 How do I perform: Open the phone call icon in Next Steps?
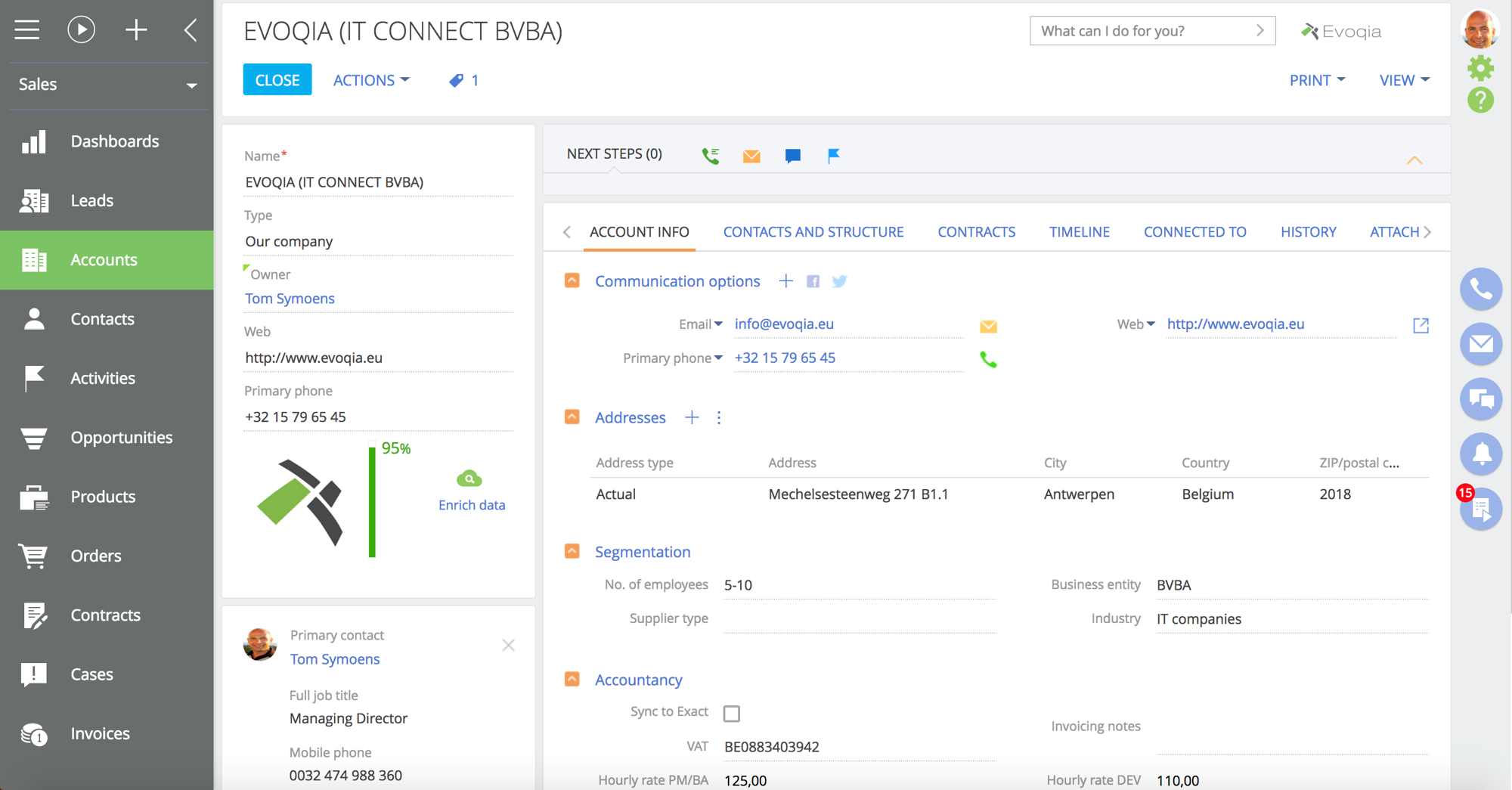[x=710, y=155]
